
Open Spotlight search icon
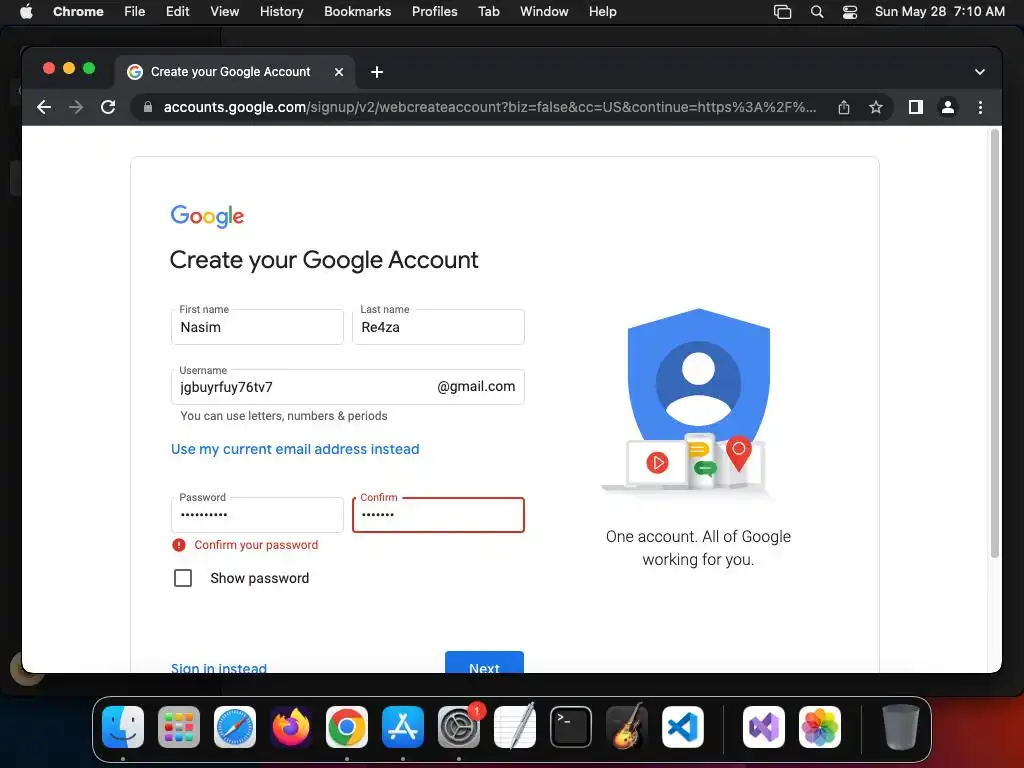click(x=816, y=12)
